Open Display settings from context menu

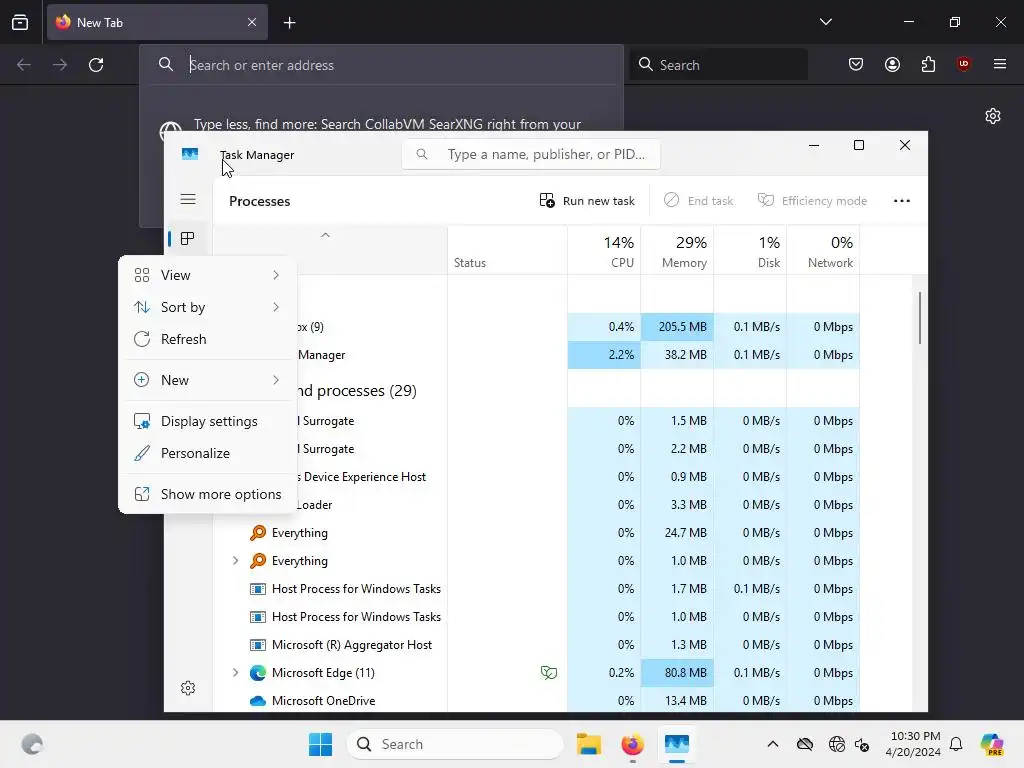(x=207, y=421)
